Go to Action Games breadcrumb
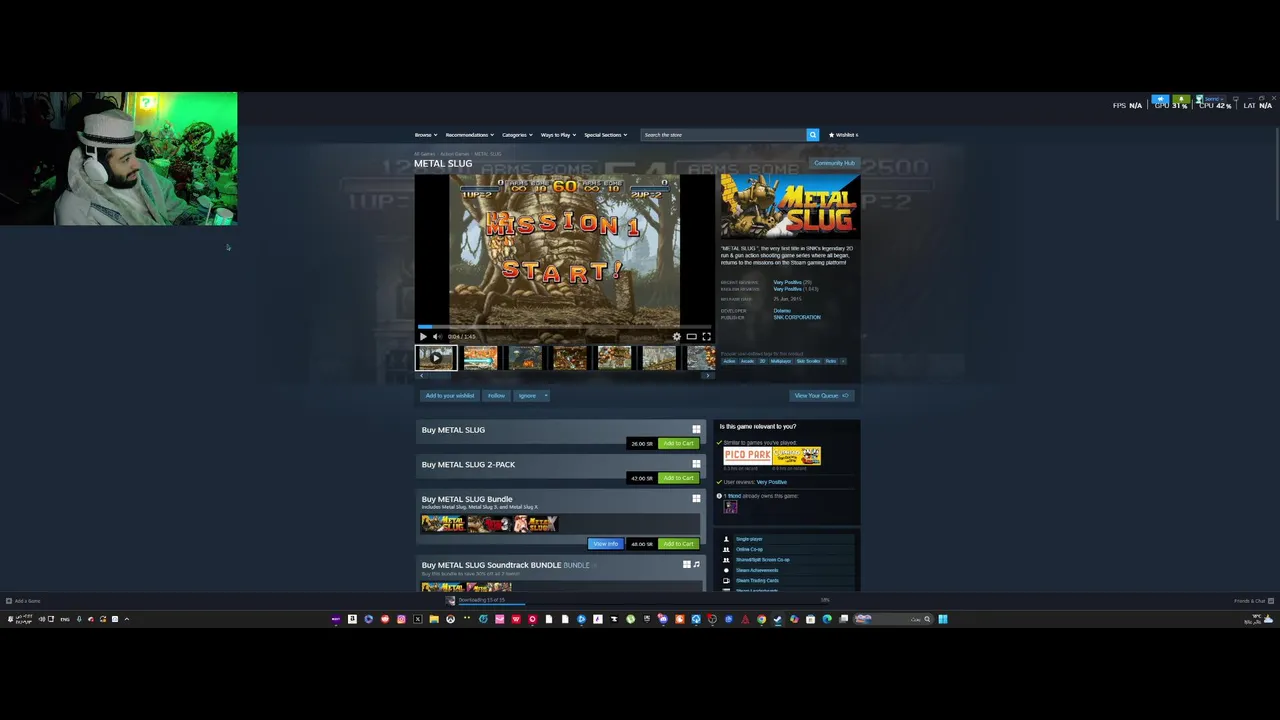This screenshot has height=720, width=1280. pyautogui.click(x=454, y=154)
